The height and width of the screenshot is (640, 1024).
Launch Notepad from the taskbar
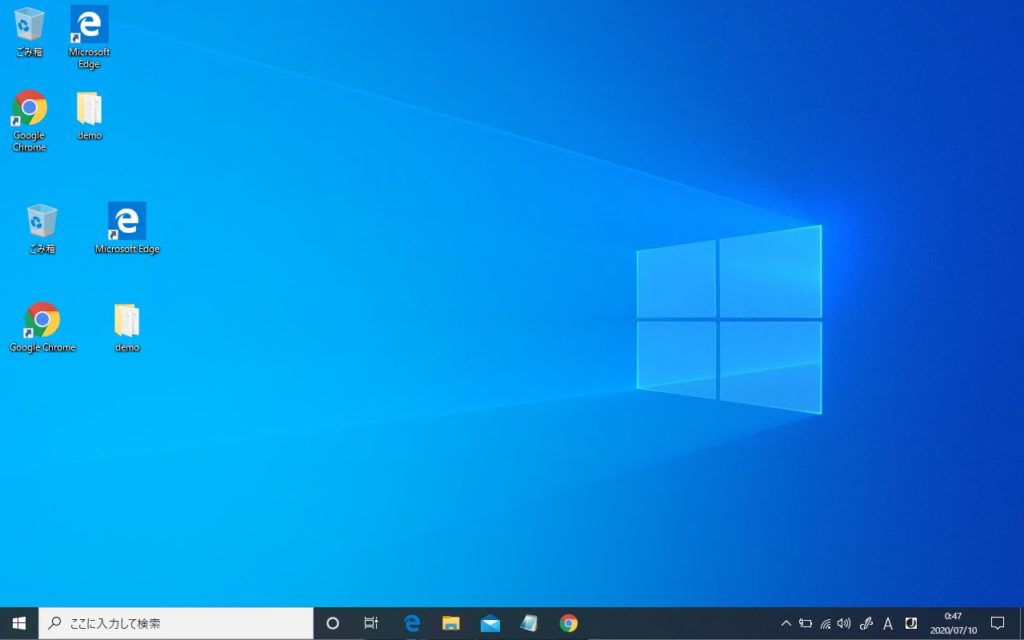tap(529, 622)
